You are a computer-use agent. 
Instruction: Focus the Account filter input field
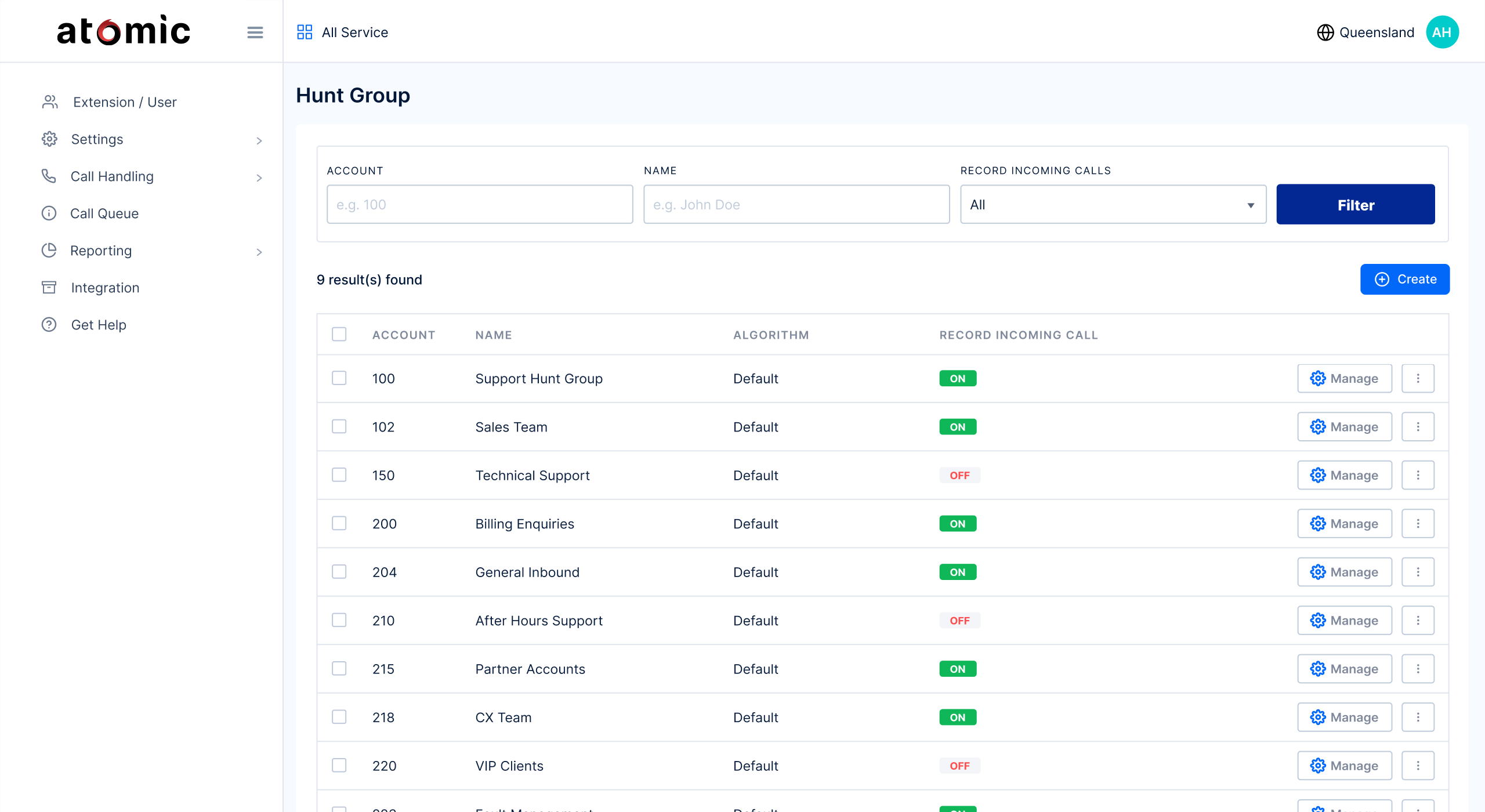click(479, 205)
